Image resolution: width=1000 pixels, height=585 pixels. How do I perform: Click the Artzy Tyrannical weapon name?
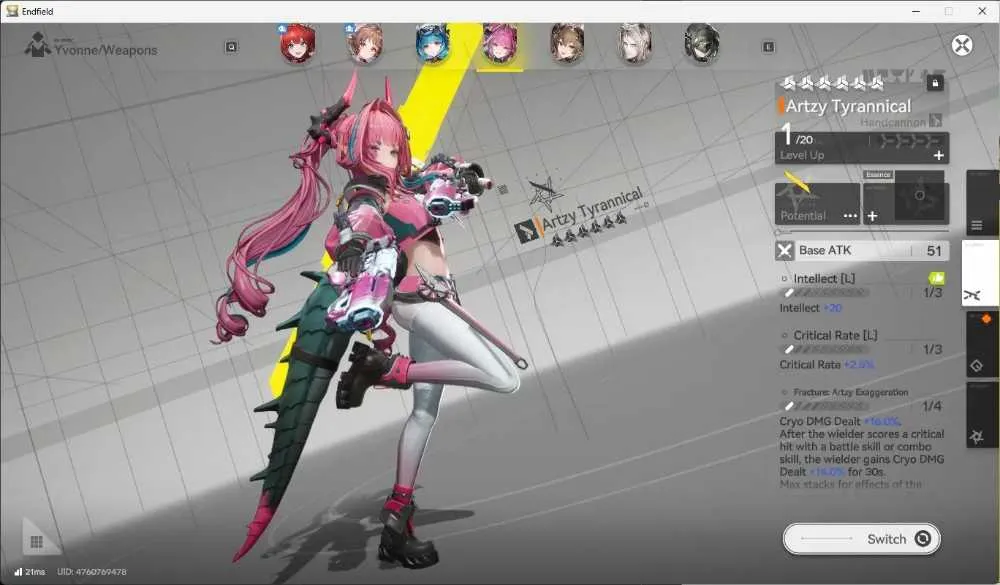pos(848,106)
